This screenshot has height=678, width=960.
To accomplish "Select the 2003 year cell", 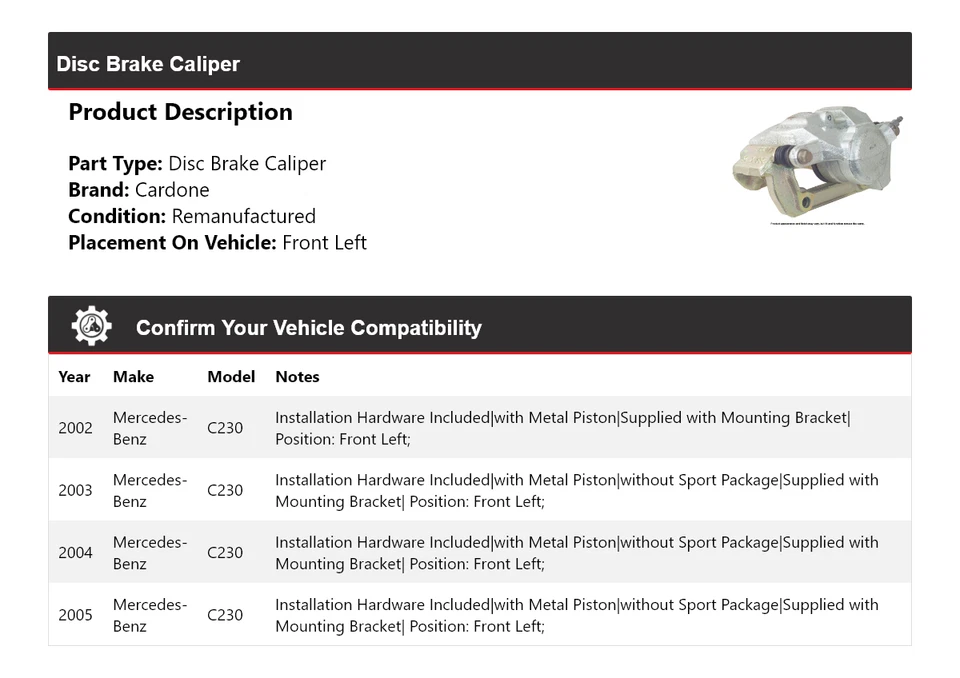I will (75, 490).
